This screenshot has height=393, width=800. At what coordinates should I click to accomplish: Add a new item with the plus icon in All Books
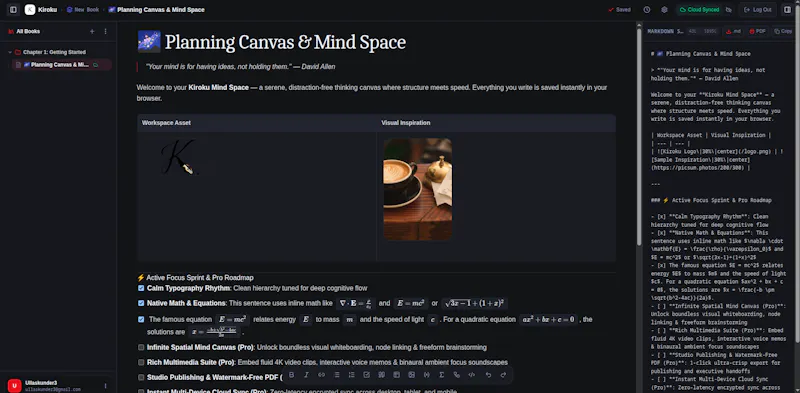click(x=92, y=32)
